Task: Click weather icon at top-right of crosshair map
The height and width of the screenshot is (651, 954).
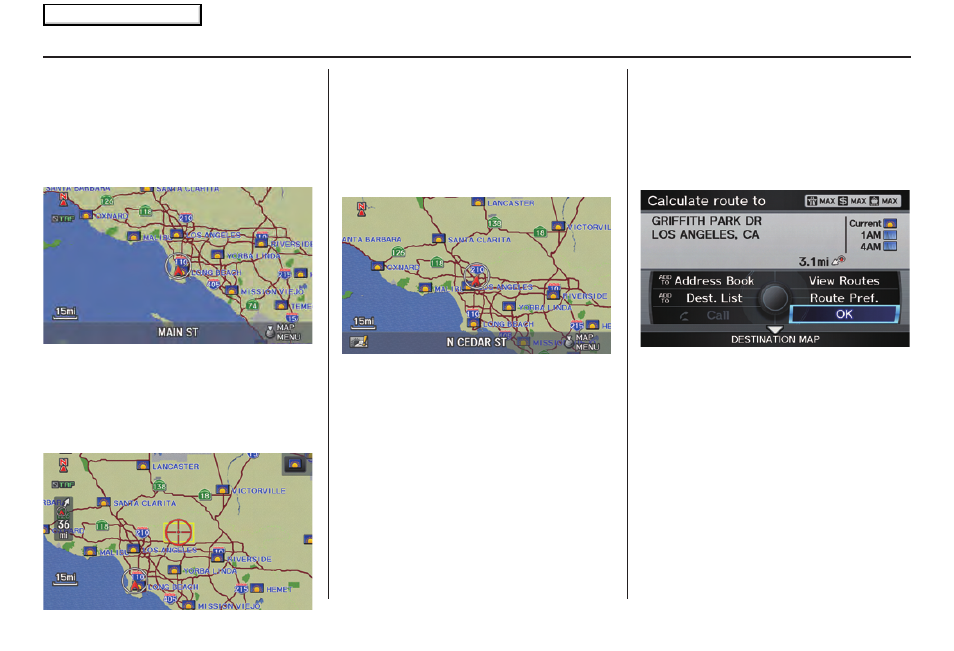Action: 297,464
